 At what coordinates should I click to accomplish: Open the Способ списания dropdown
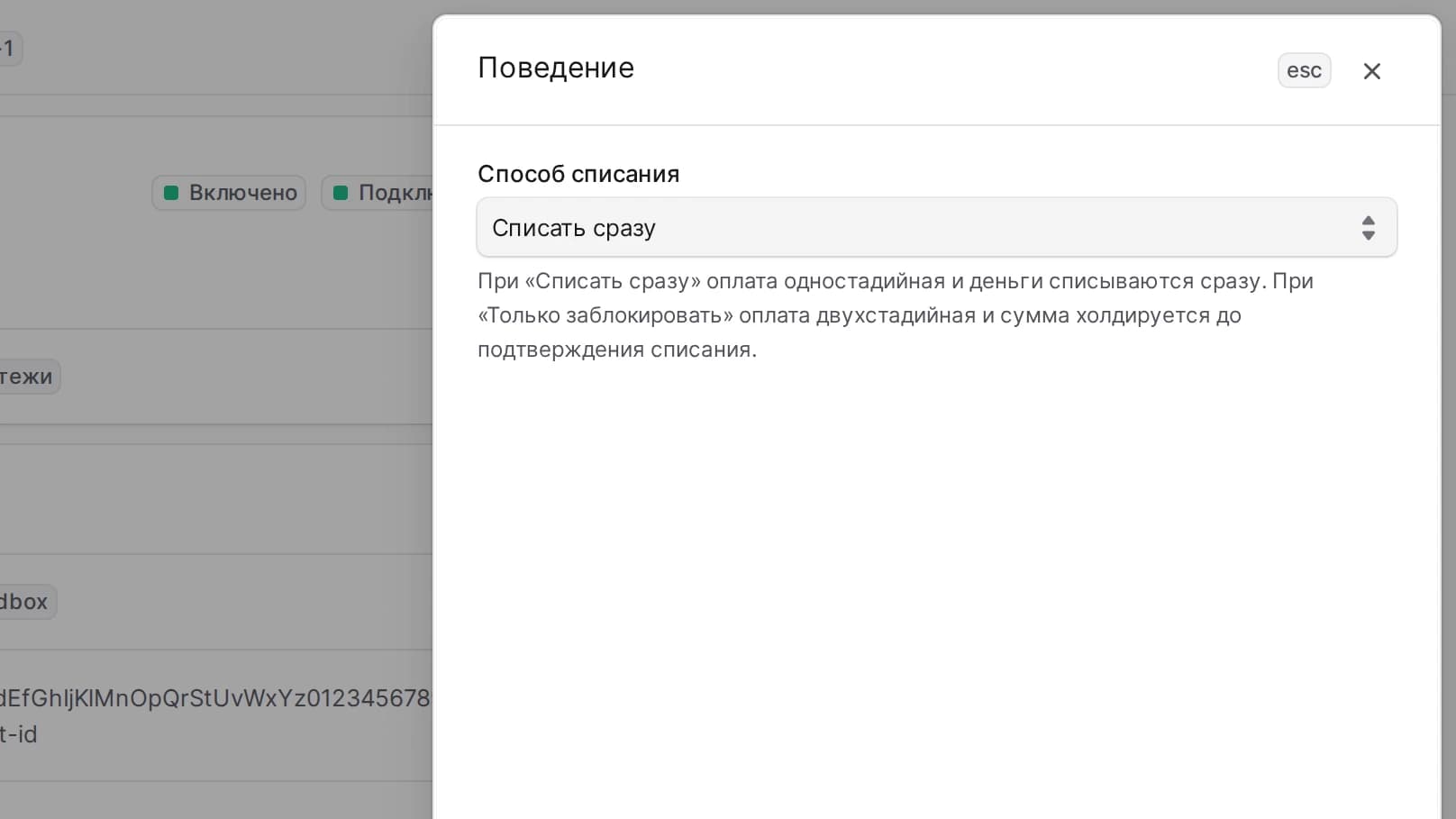(936, 227)
